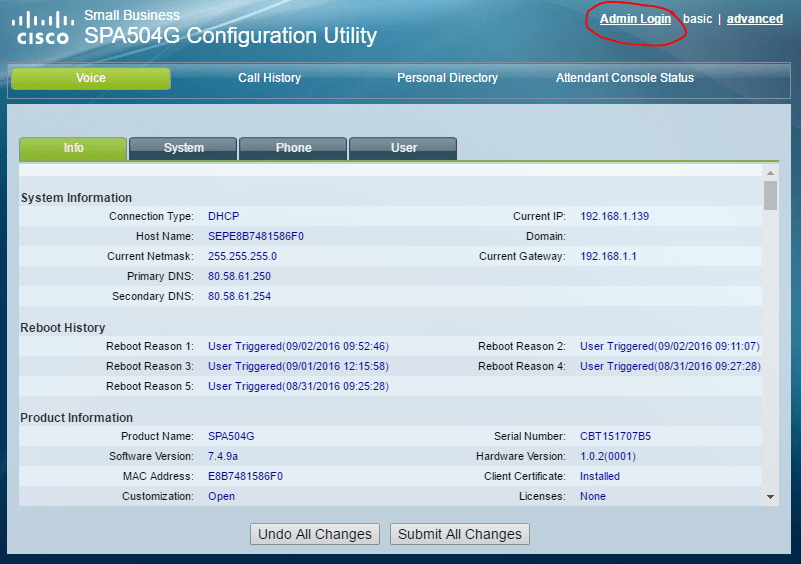Go to Call History tab
The height and width of the screenshot is (564, 801).
[x=269, y=78]
